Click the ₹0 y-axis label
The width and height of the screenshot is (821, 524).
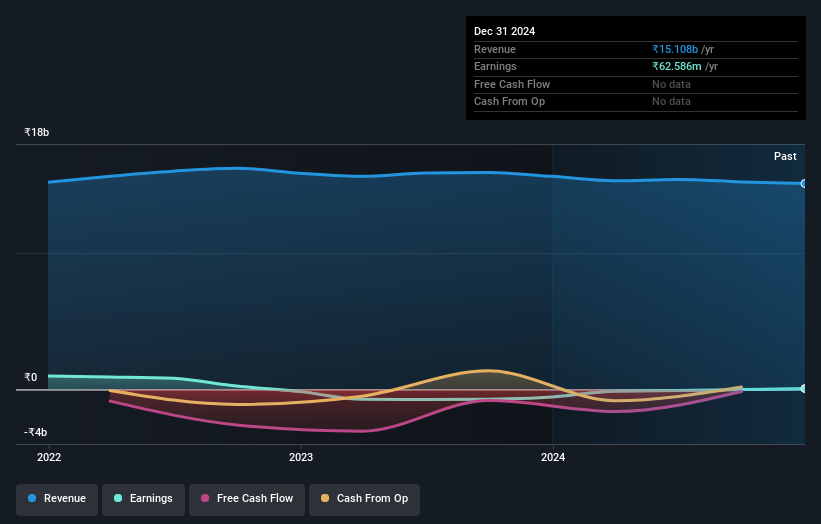point(30,377)
